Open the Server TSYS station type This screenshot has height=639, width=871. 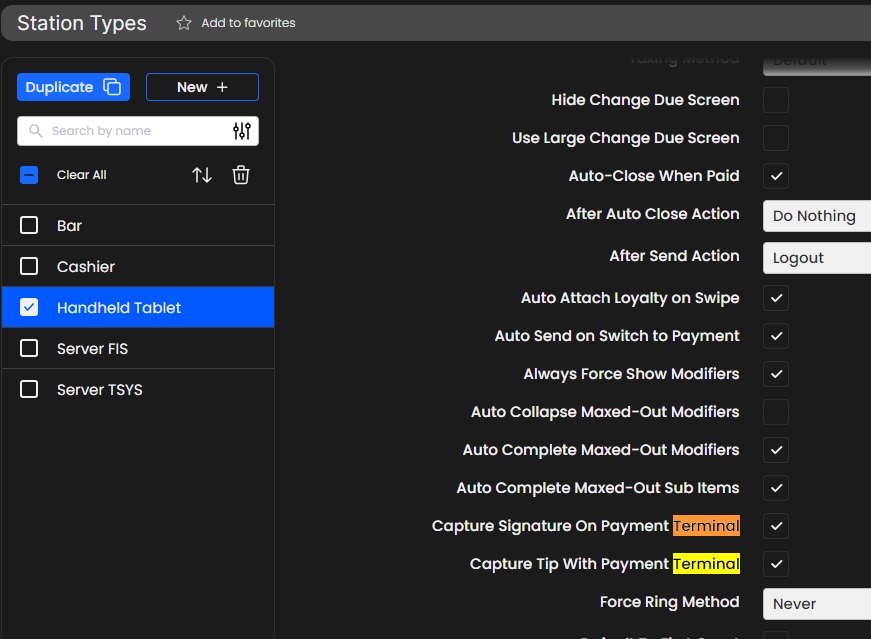click(100, 390)
